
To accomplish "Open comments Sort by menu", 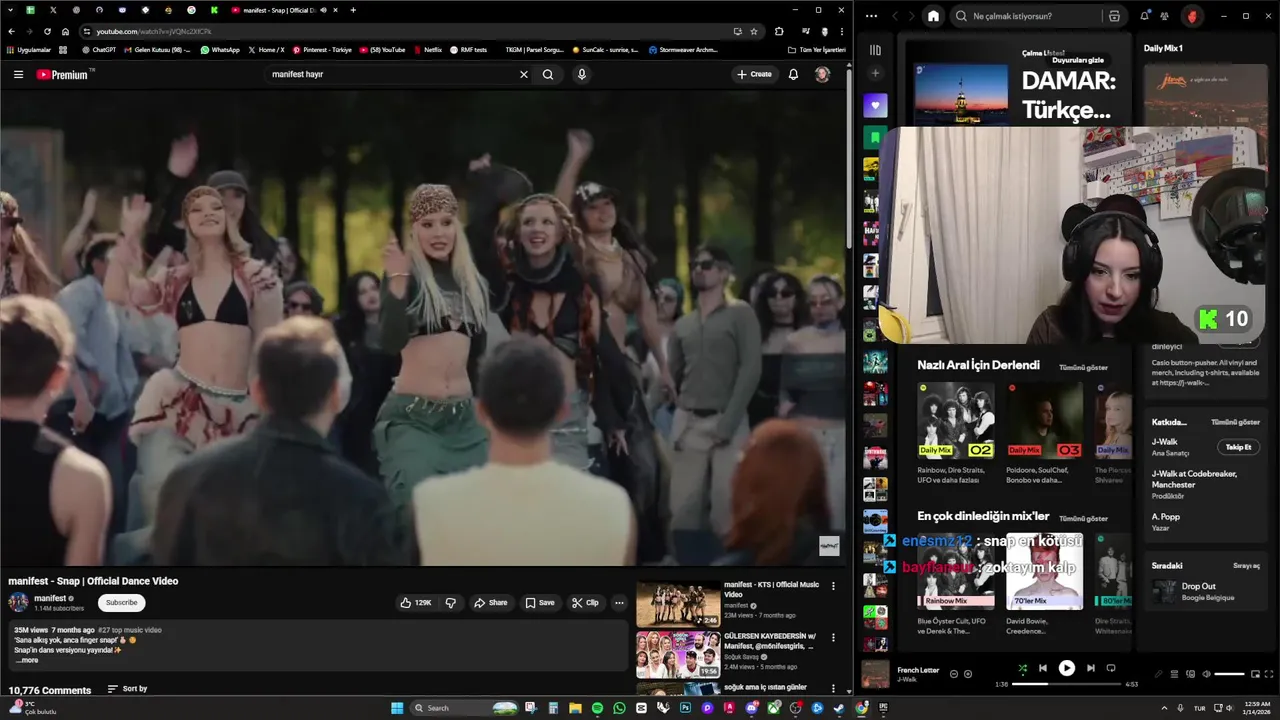I will tap(127, 689).
